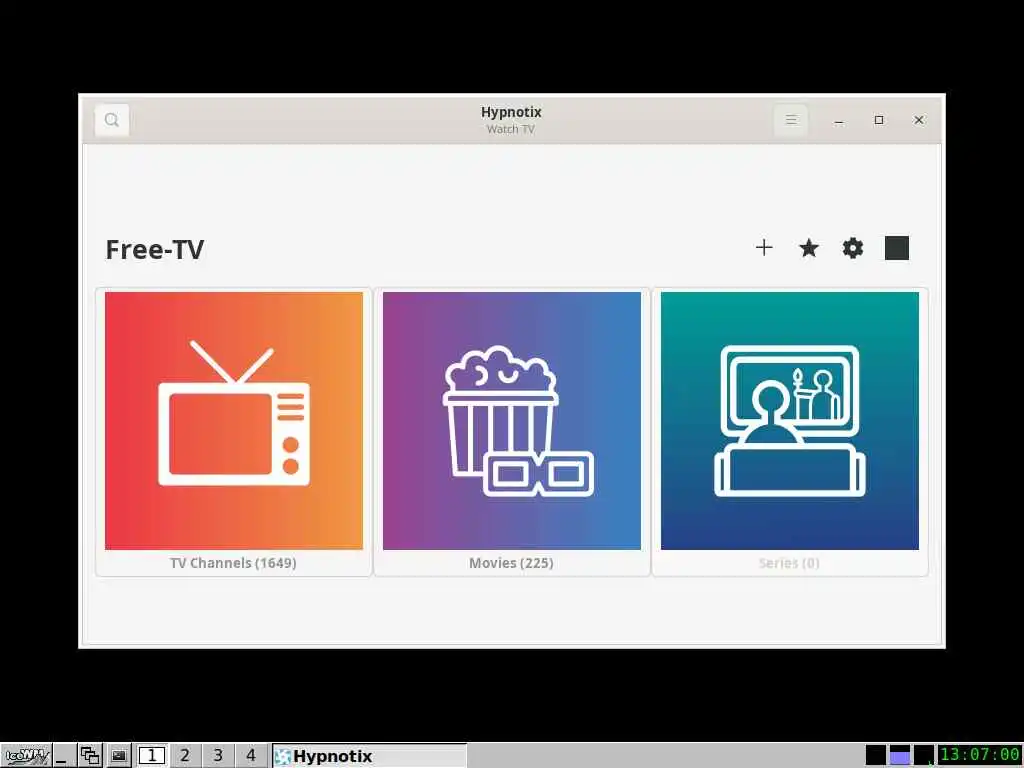
Task: Click the Free-TV provider heading
Action: click(x=155, y=249)
